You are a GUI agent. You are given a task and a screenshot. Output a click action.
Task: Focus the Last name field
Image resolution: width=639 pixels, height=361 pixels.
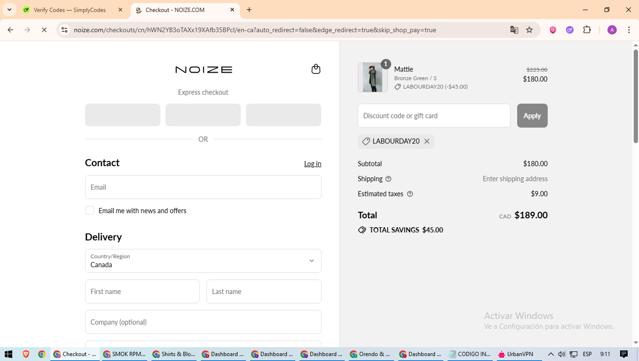264,291
